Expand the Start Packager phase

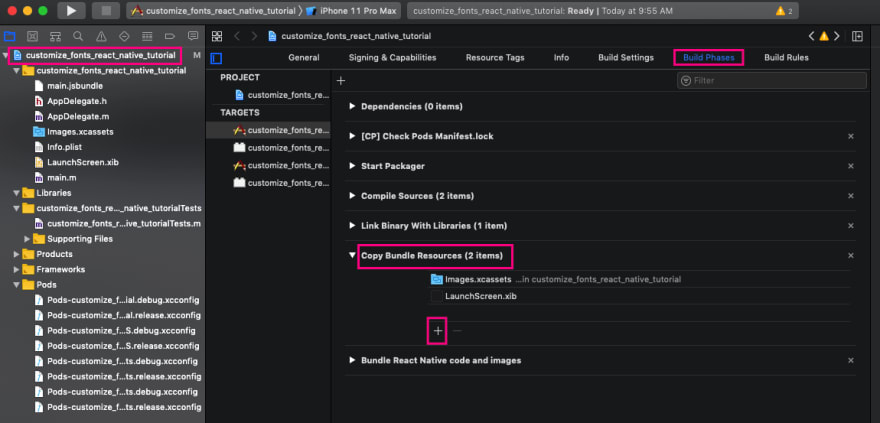coord(352,166)
